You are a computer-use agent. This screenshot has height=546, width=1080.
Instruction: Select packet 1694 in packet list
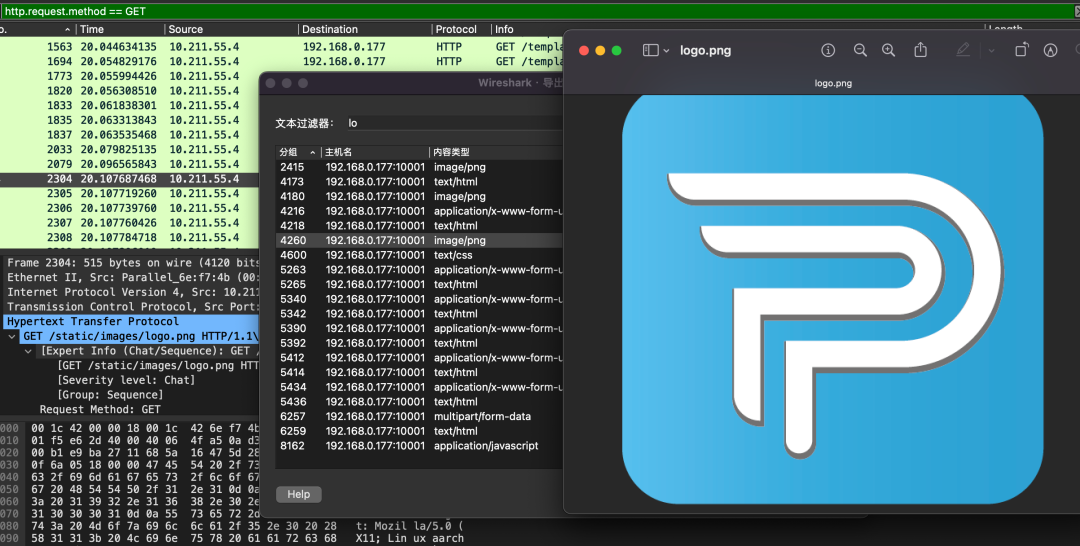click(x=282, y=61)
